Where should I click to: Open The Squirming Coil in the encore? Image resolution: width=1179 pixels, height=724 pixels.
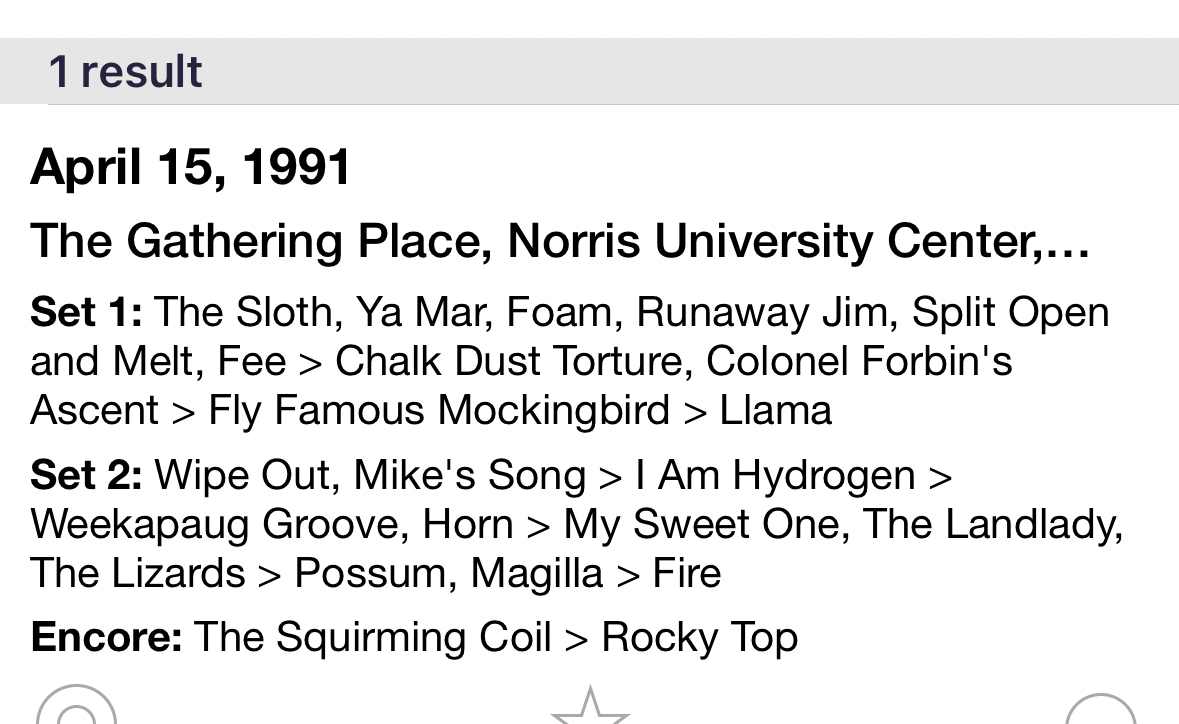pyautogui.click(x=372, y=637)
